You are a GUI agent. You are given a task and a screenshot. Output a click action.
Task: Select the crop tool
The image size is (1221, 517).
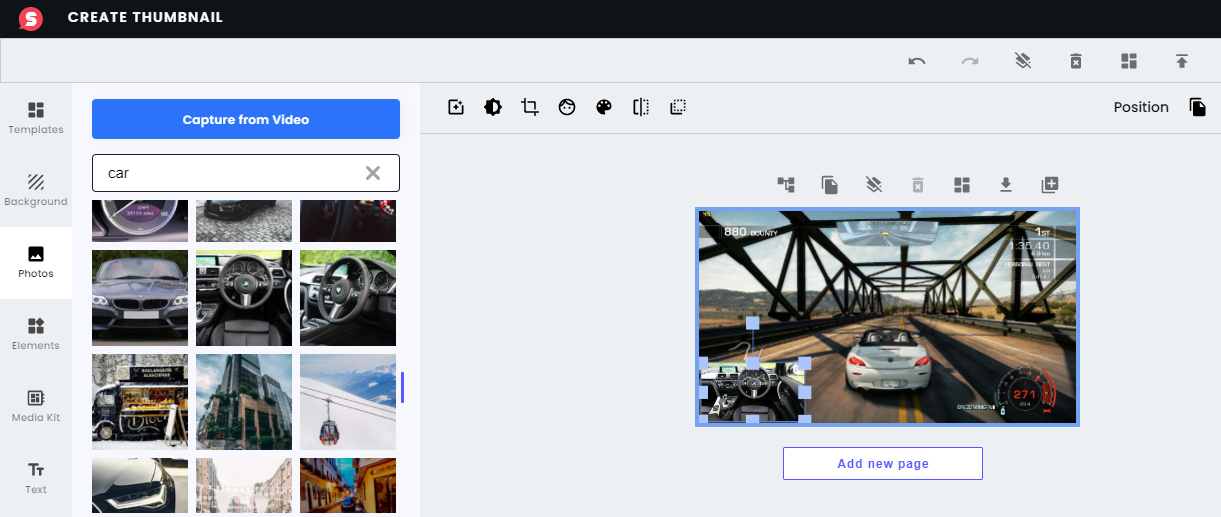click(530, 107)
